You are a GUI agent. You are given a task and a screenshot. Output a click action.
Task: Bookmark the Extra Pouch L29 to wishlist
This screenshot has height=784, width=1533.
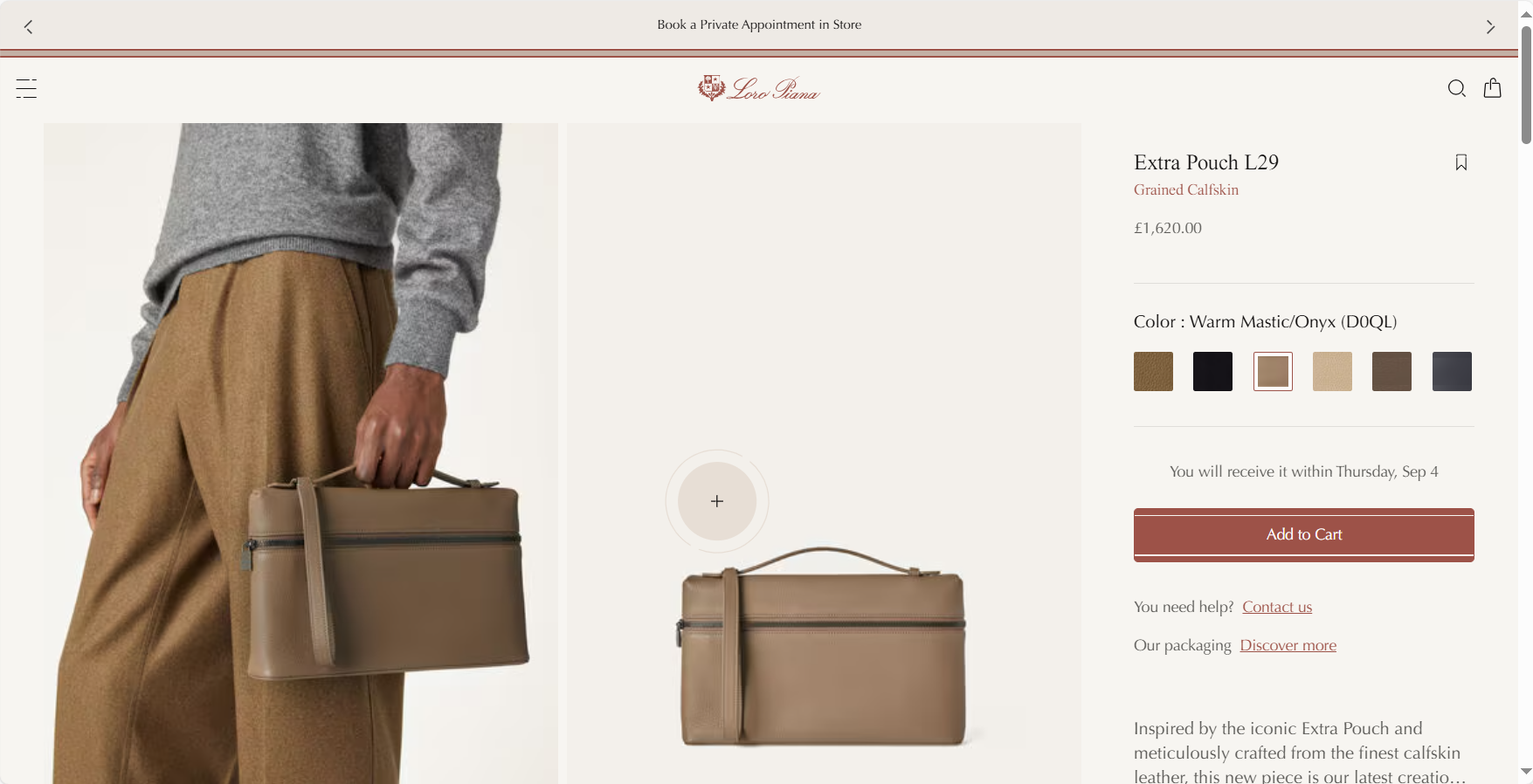point(1460,162)
